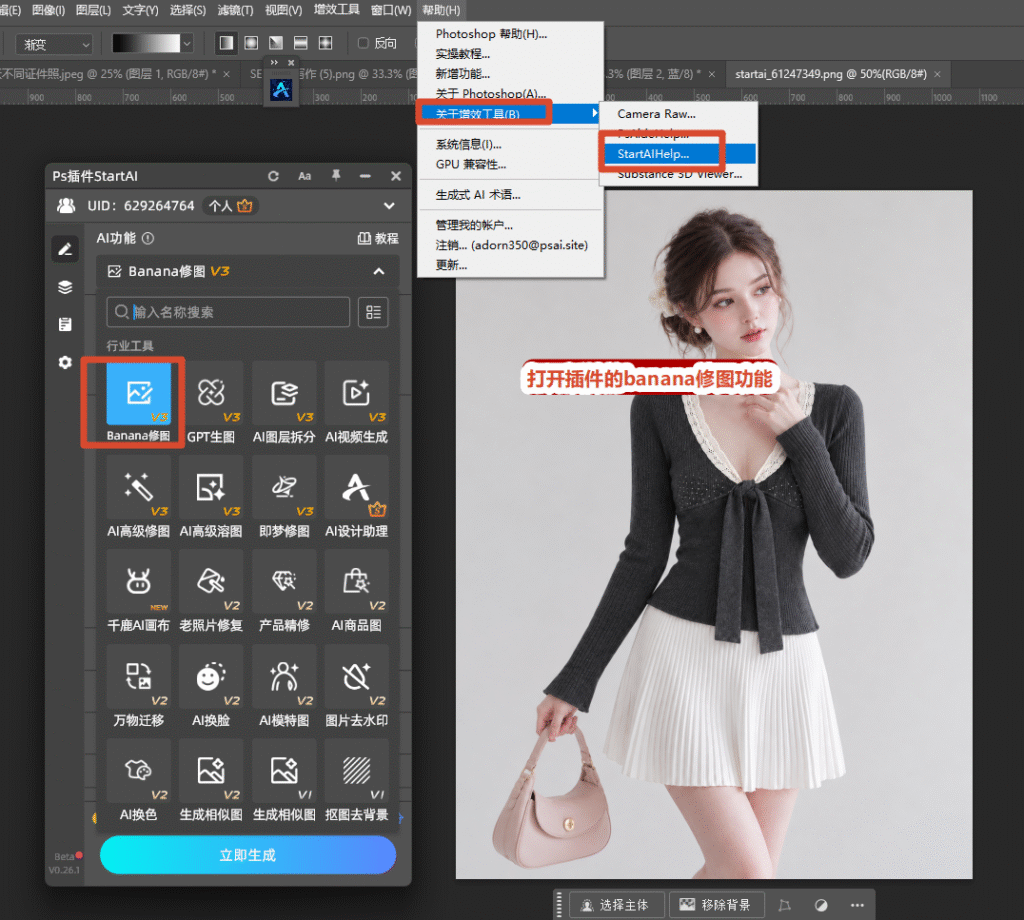Collapse the Banana修图 V3 section
The width and height of the screenshot is (1024, 920).
pyautogui.click(x=379, y=271)
